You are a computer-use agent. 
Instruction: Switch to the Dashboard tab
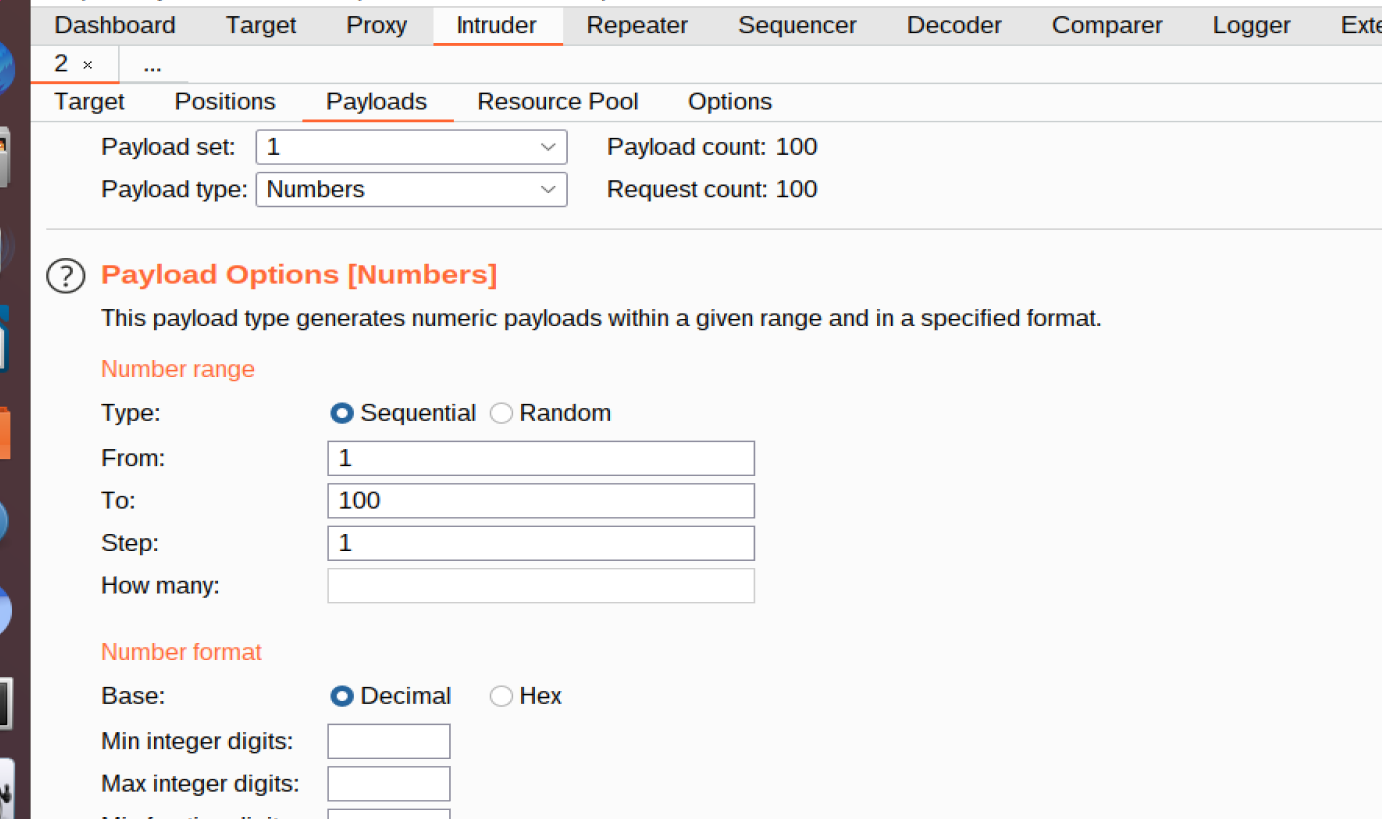115,26
